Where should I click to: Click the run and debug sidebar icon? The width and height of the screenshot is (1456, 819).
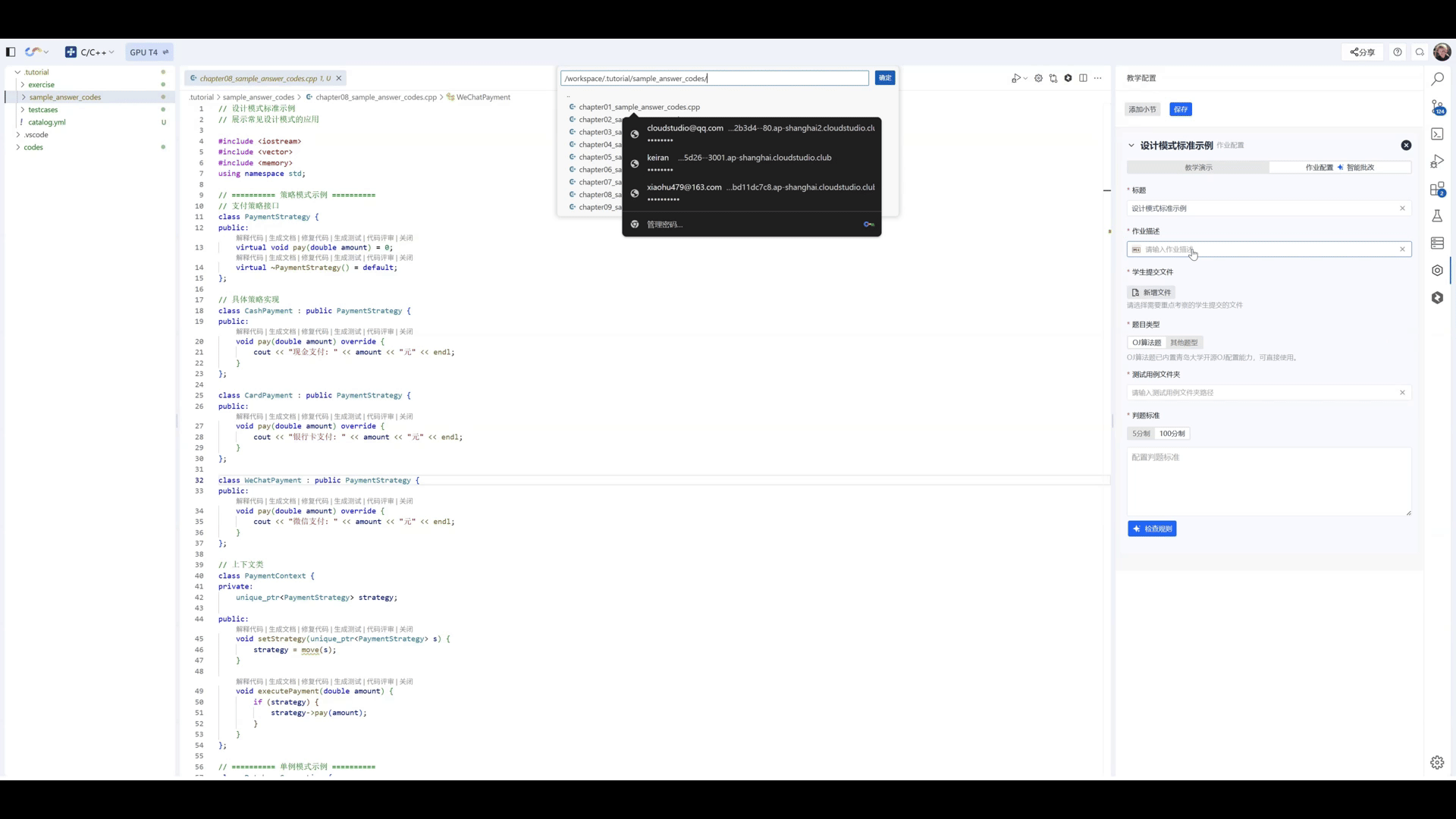[x=1437, y=162]
